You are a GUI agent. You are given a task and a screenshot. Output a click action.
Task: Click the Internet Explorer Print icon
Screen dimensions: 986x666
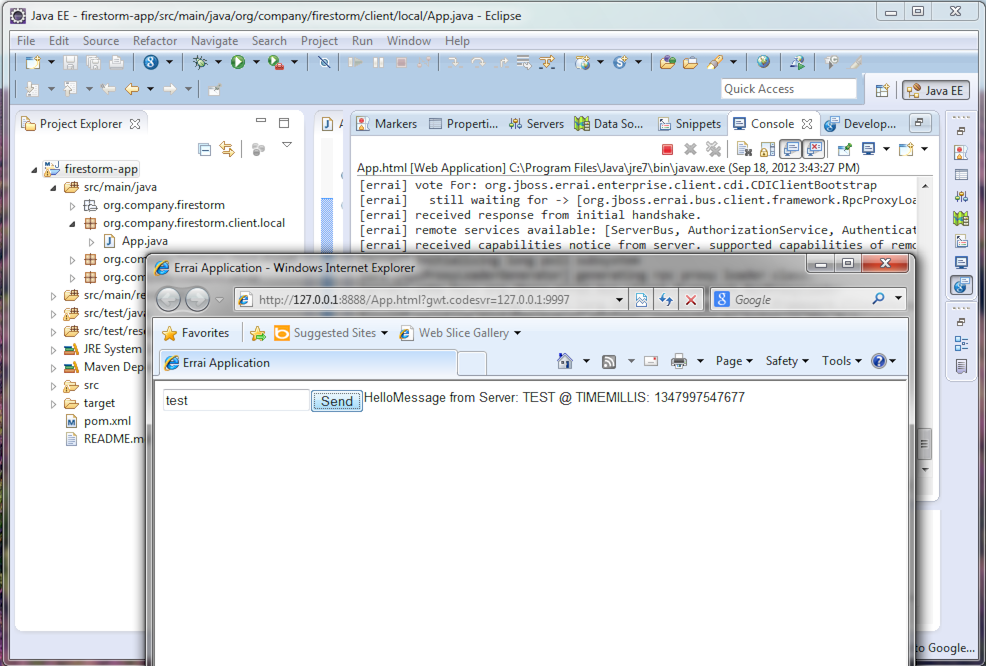pos(679,361)
